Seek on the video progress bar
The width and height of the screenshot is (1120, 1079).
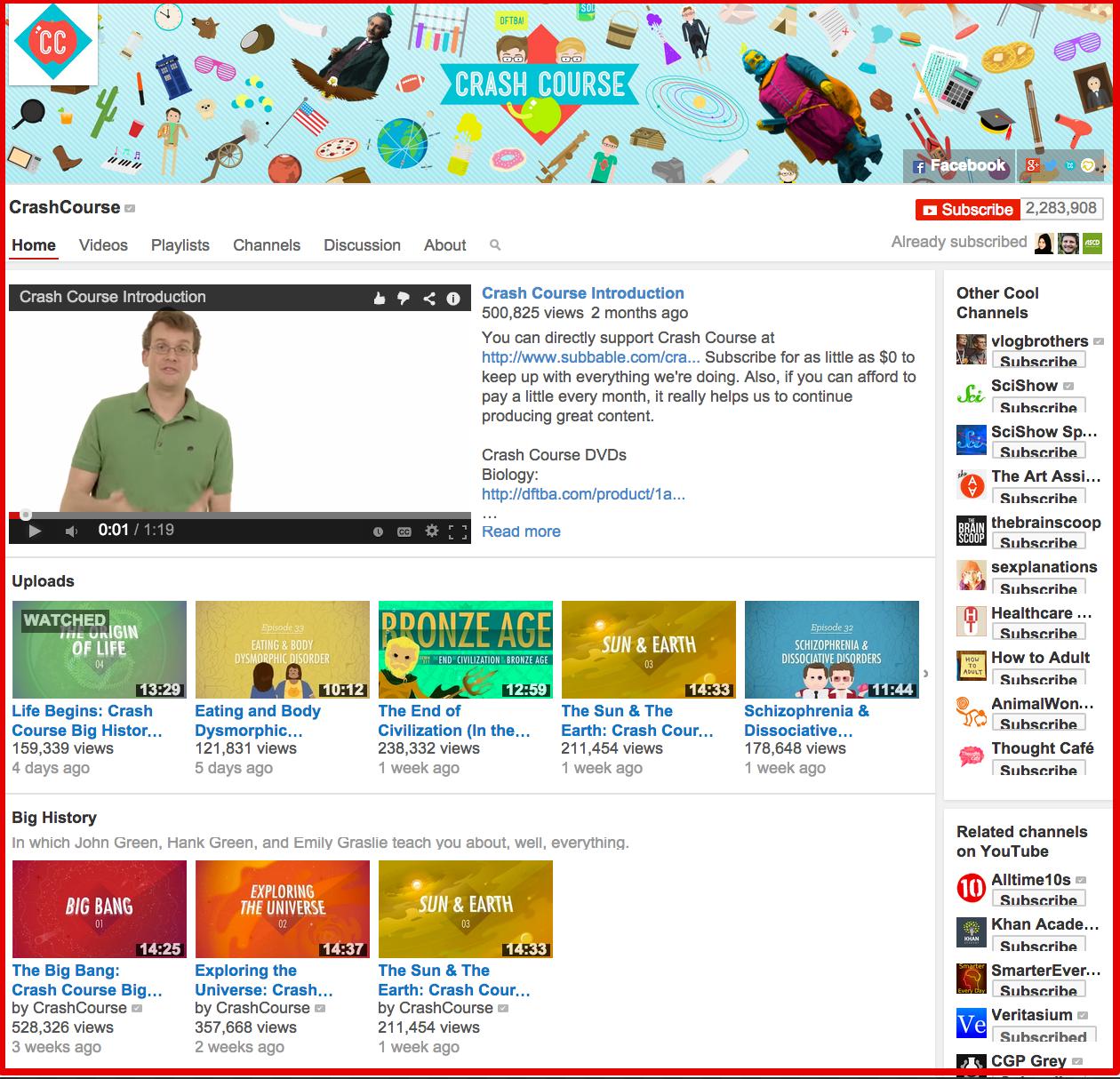240,515
